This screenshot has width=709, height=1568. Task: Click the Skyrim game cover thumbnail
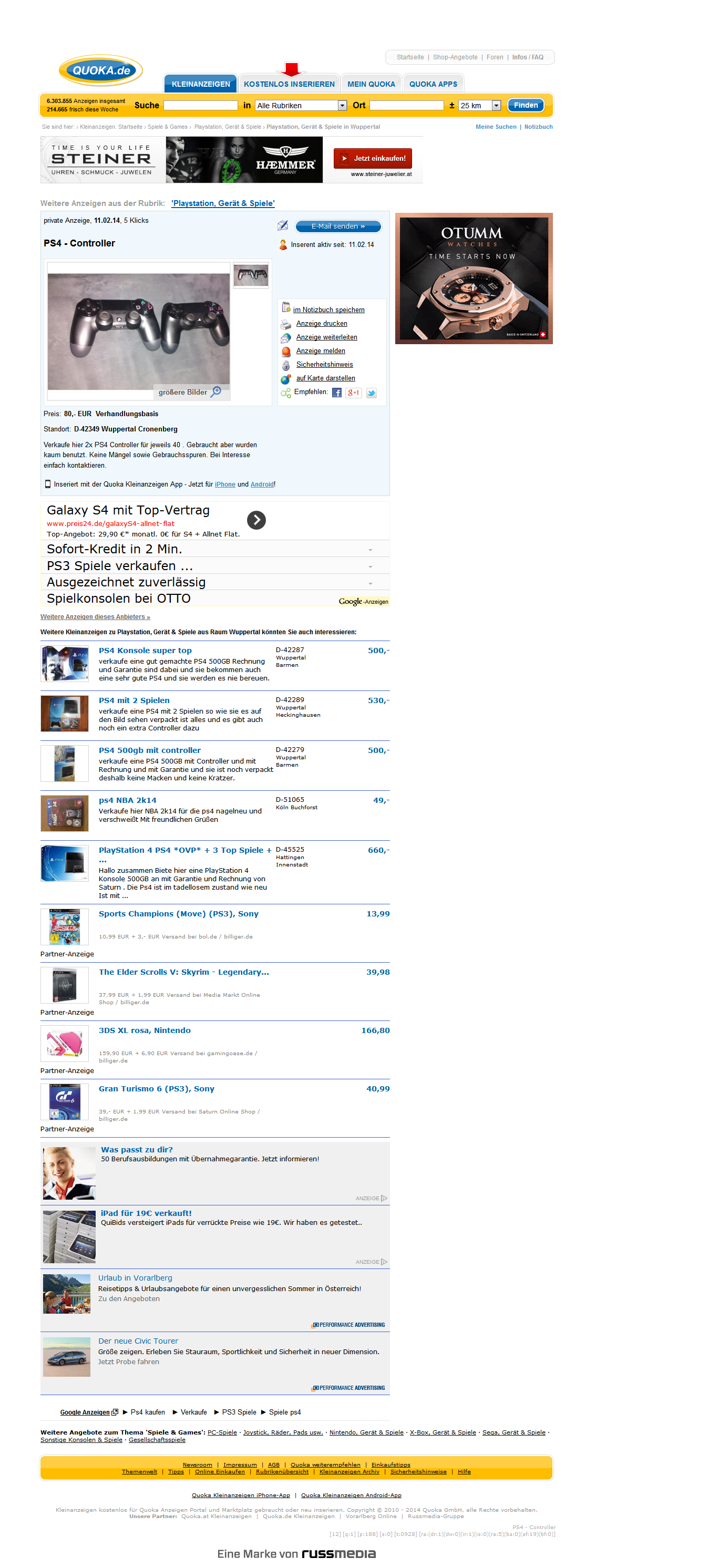click(x=65, y=985)
